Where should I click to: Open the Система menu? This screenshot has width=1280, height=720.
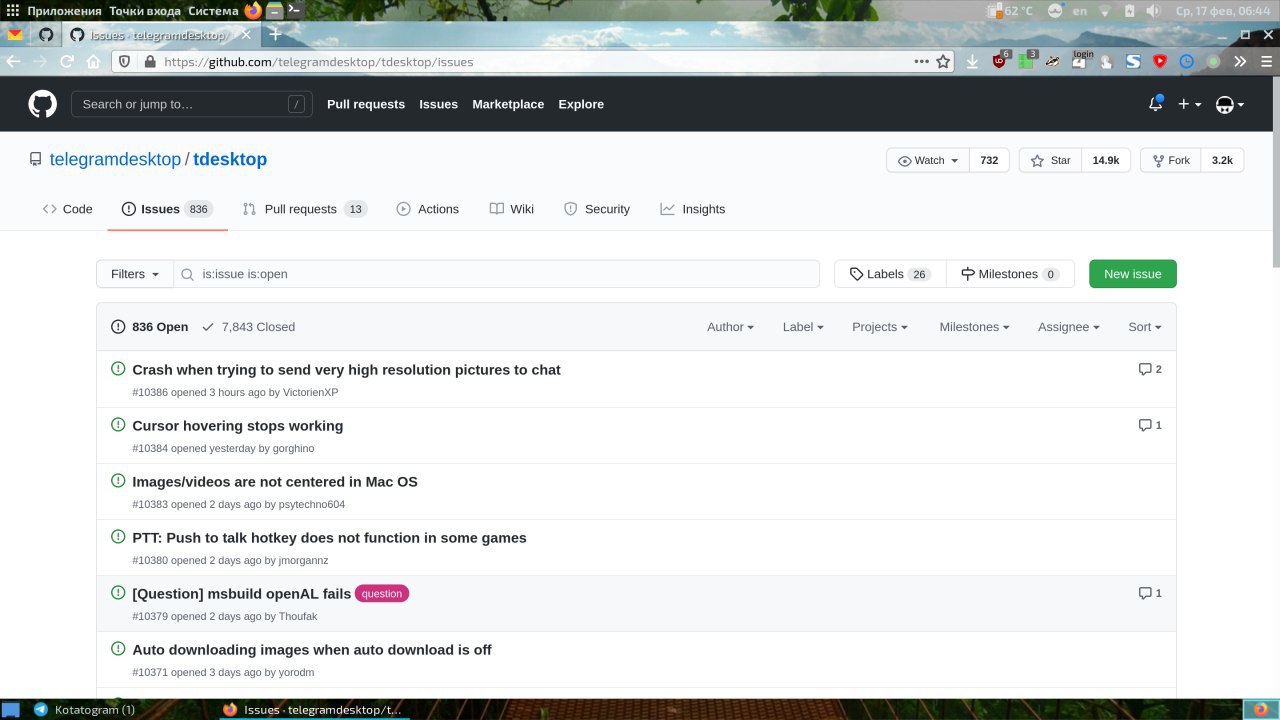(x=213, y=10)
